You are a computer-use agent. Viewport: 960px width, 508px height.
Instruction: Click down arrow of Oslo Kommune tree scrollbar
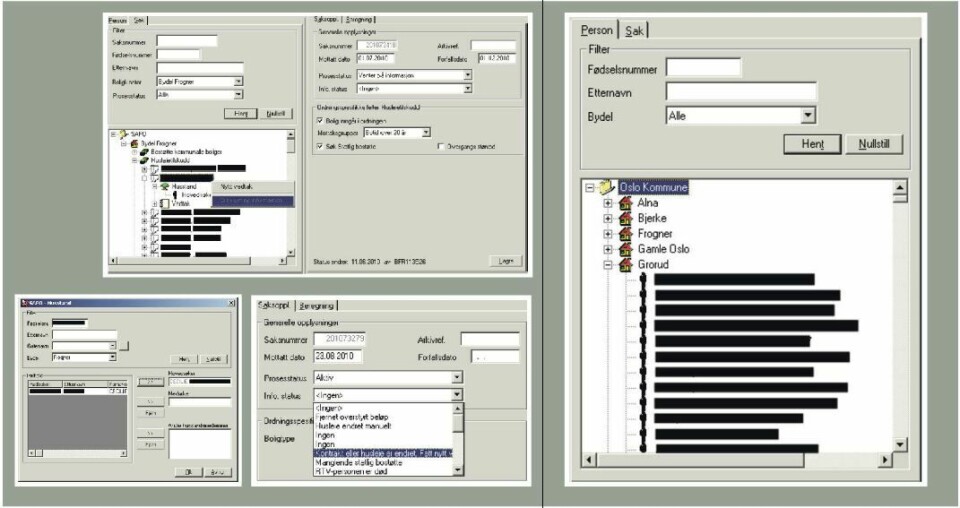[x=899, y=444]
